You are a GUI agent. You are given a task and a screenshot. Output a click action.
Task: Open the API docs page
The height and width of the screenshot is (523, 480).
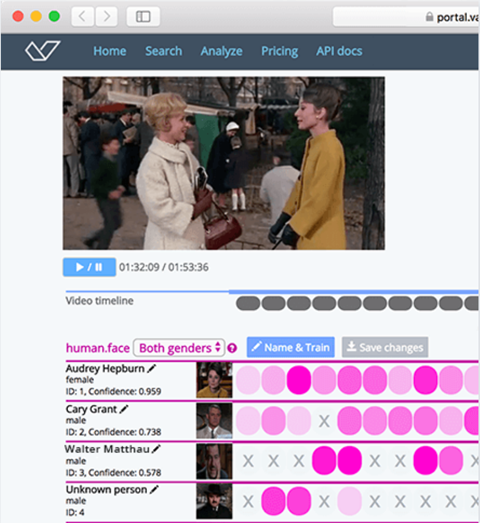pyautogui.click(x=339, y=51)
